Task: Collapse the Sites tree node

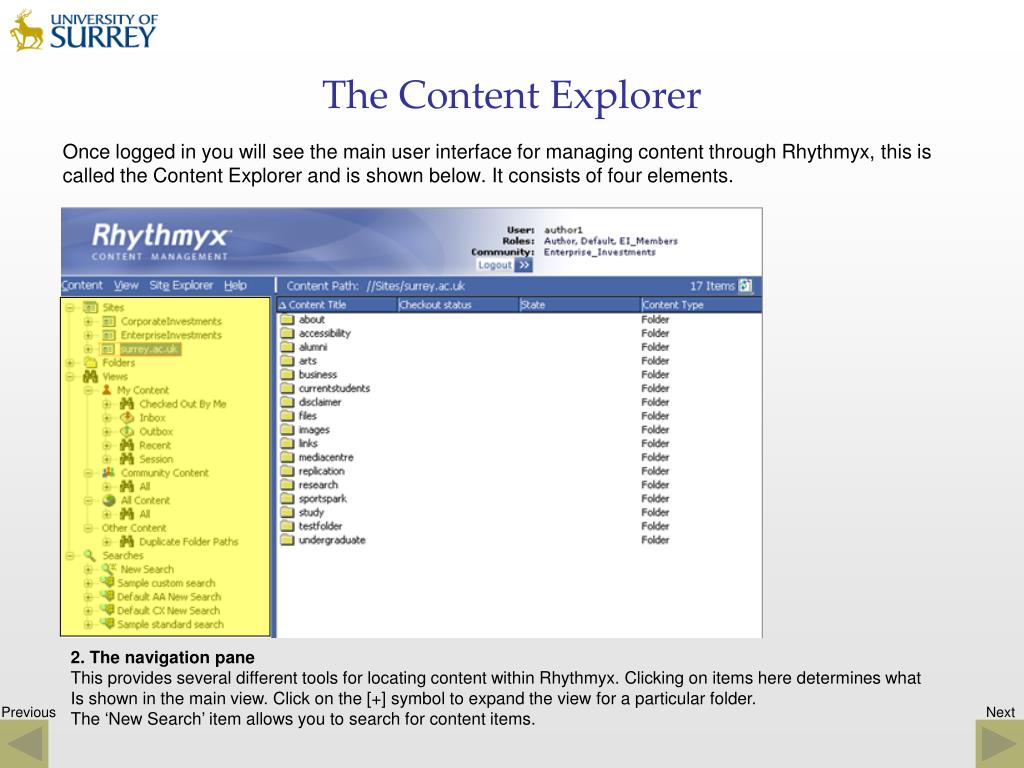Action: click(x=70, y=308)
